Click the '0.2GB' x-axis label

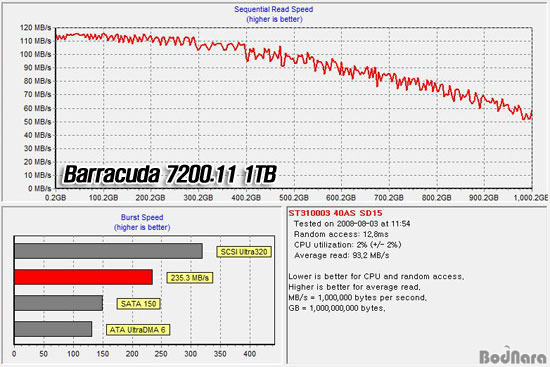(55, 198)
